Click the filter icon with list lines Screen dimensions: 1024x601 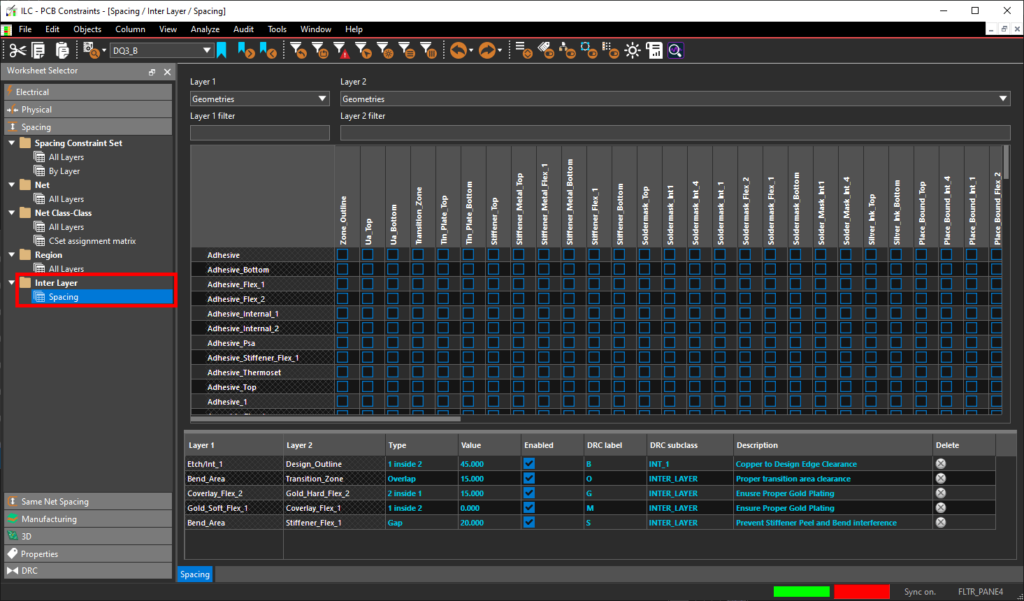coord(406,50)
